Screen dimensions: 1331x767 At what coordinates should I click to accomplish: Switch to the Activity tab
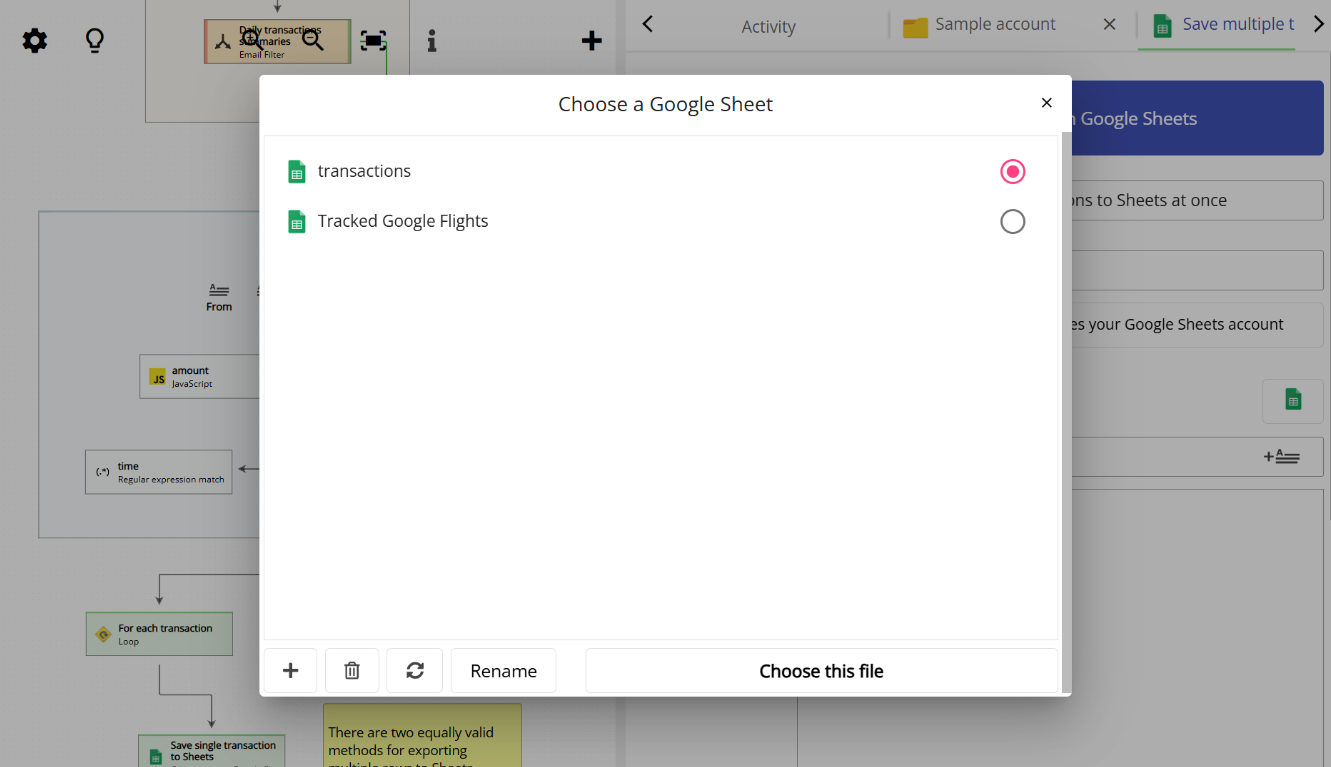[768, 26]
